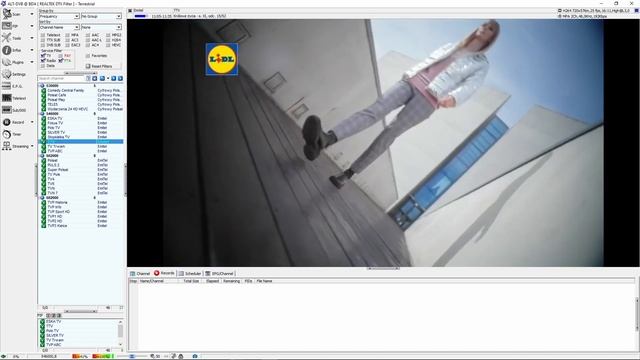This screenshot has width=640, height=360.
Task: Toggle the Favorites checkbox
Action: pos(88,56)
